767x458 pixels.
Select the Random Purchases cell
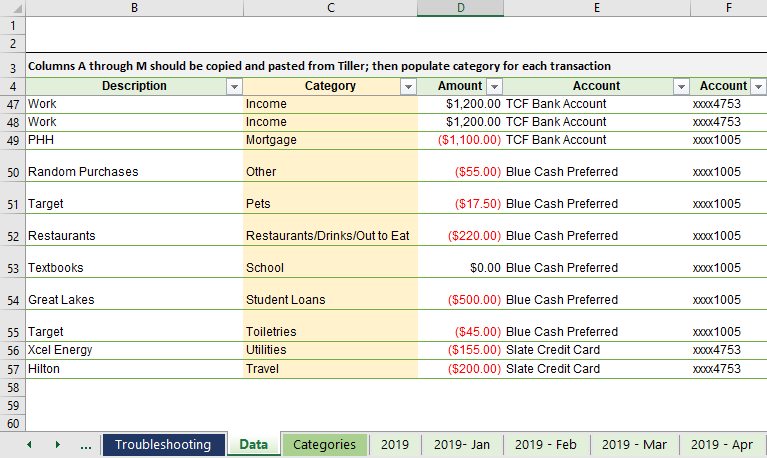tap(135, 166)
